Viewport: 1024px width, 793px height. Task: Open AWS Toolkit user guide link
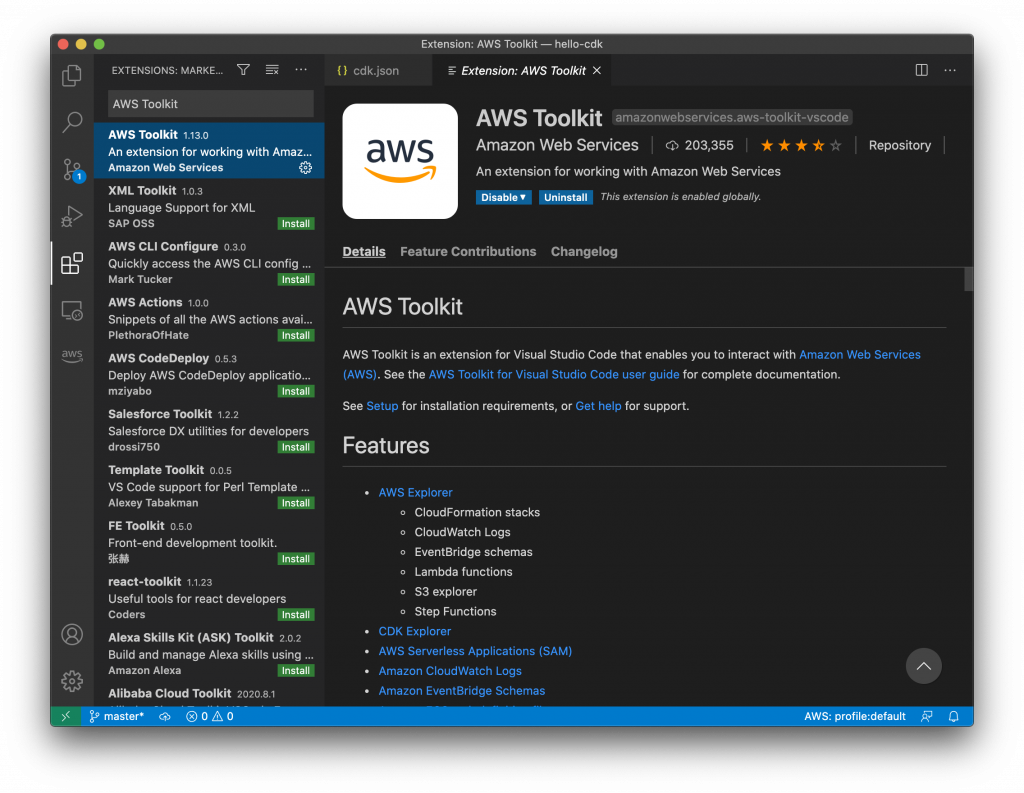point(554,374)
